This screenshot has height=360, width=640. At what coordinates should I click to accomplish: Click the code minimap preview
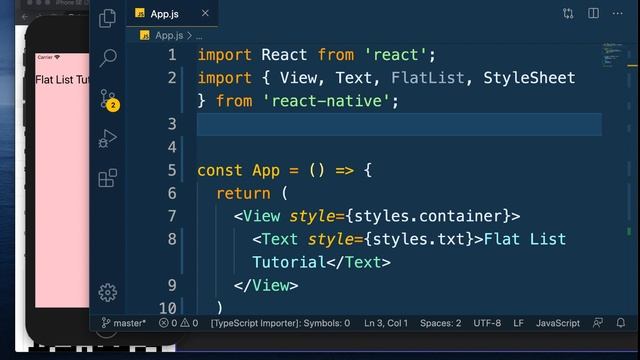(x=612, y=55)
